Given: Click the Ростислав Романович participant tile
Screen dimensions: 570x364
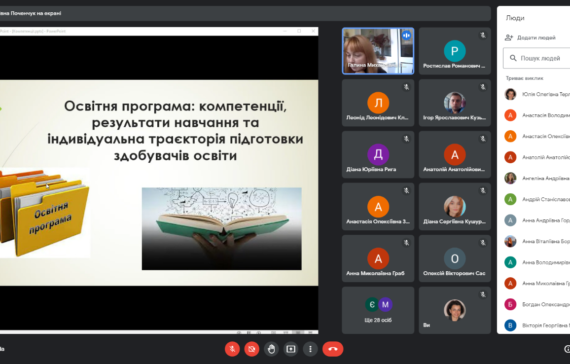Looking at the screenshot, I should (x=454, y=51).
